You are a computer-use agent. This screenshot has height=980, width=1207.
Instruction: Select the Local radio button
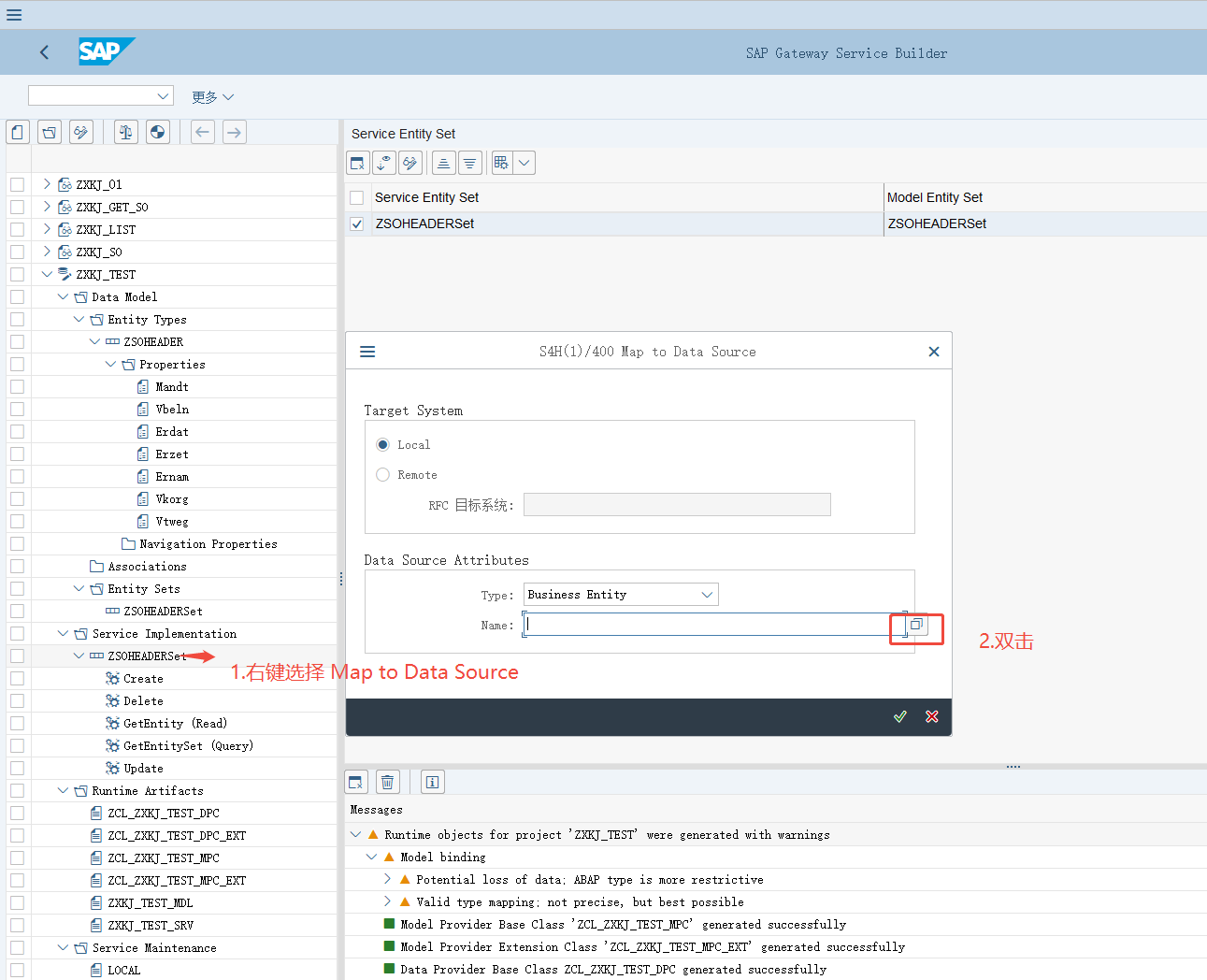(382, 445)
